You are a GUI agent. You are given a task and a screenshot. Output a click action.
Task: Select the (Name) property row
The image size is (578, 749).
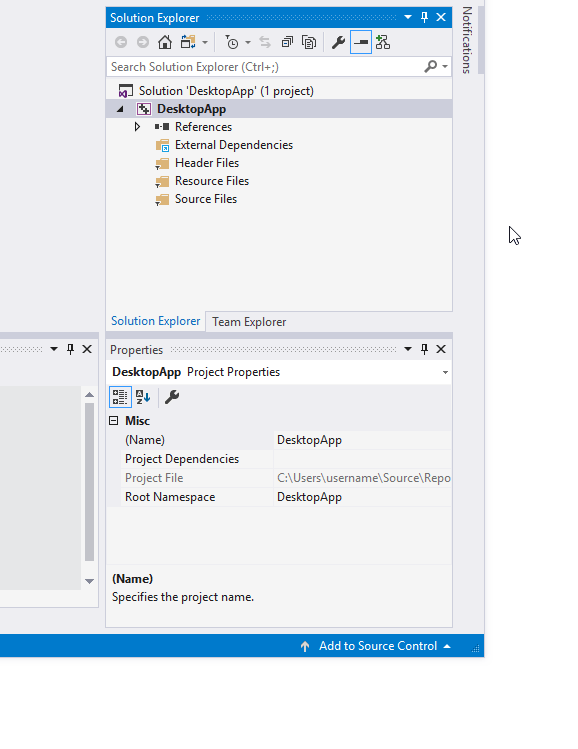(279, 440)
